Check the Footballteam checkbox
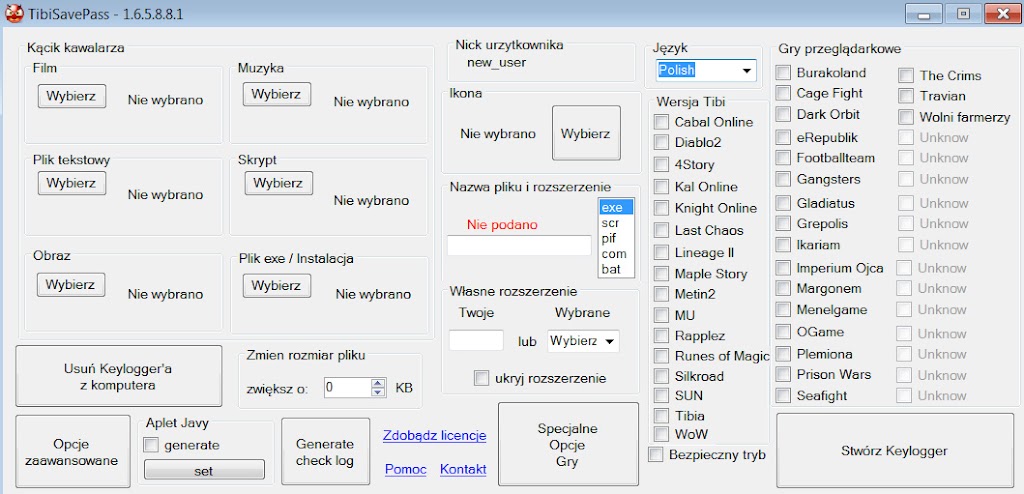This screenshot has height=494, width=1024. point(783,157)
